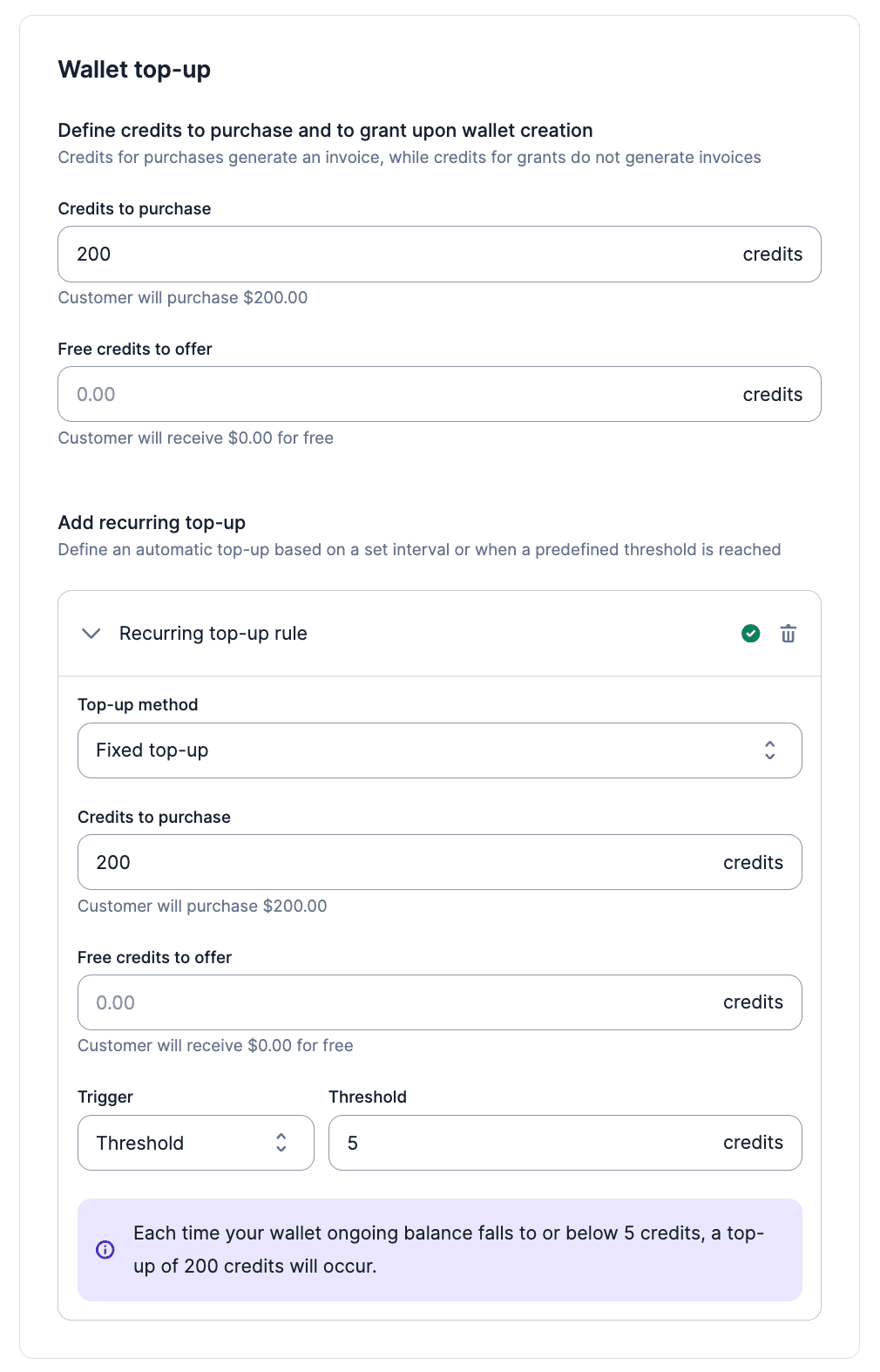Click up-down arrows in Top-up method selector
880x1372 pixels.
[770, 751]
